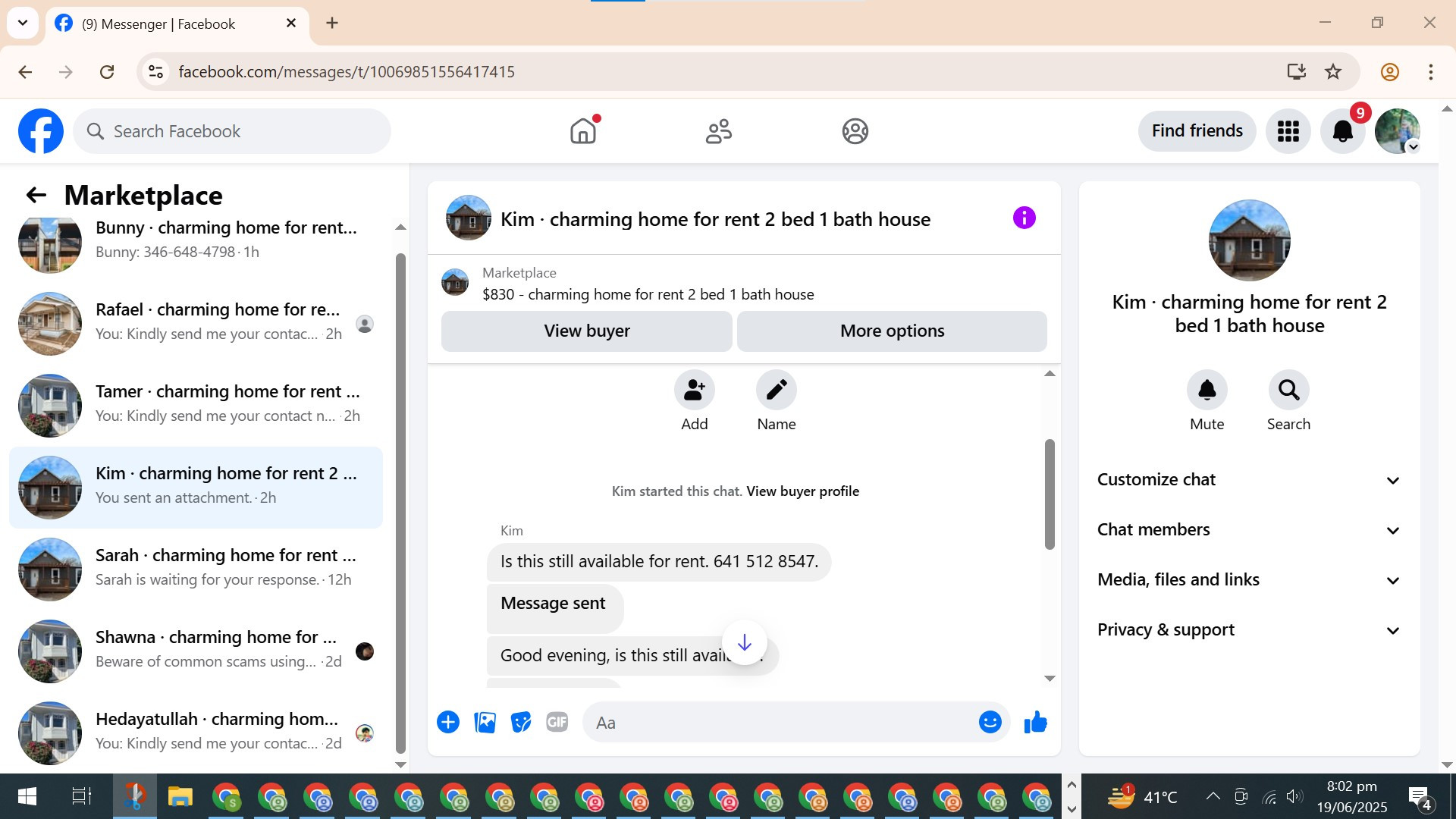Viewport: 1456px width, 819px height.
Task: Select the Messenger | Facebook tab
Action: [177, 24]
